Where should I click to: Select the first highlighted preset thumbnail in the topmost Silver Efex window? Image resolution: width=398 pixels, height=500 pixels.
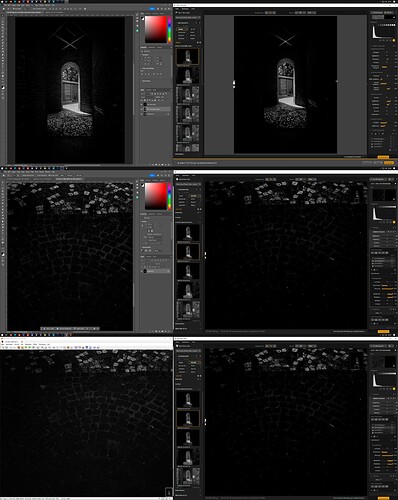(188, 56)
